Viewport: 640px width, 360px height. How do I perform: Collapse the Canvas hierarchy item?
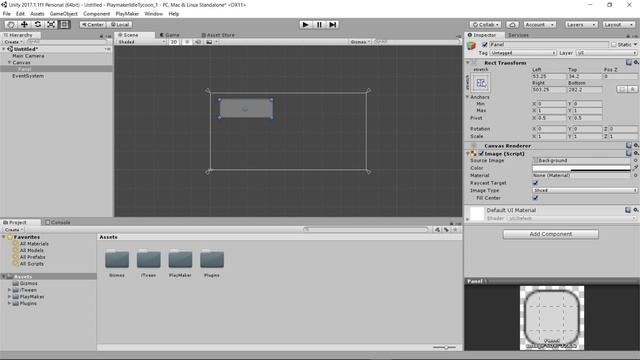[x=9, y=62]
